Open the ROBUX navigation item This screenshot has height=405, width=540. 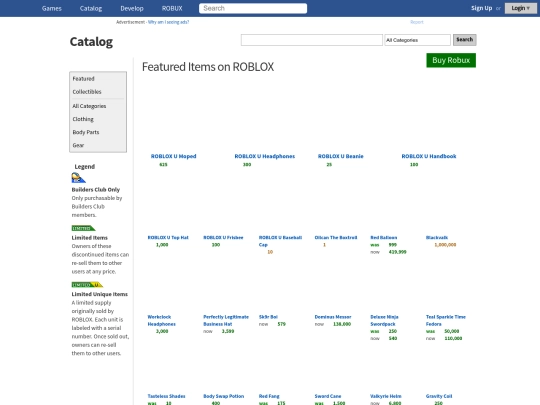pyautogui.click(x=172, y=8)
